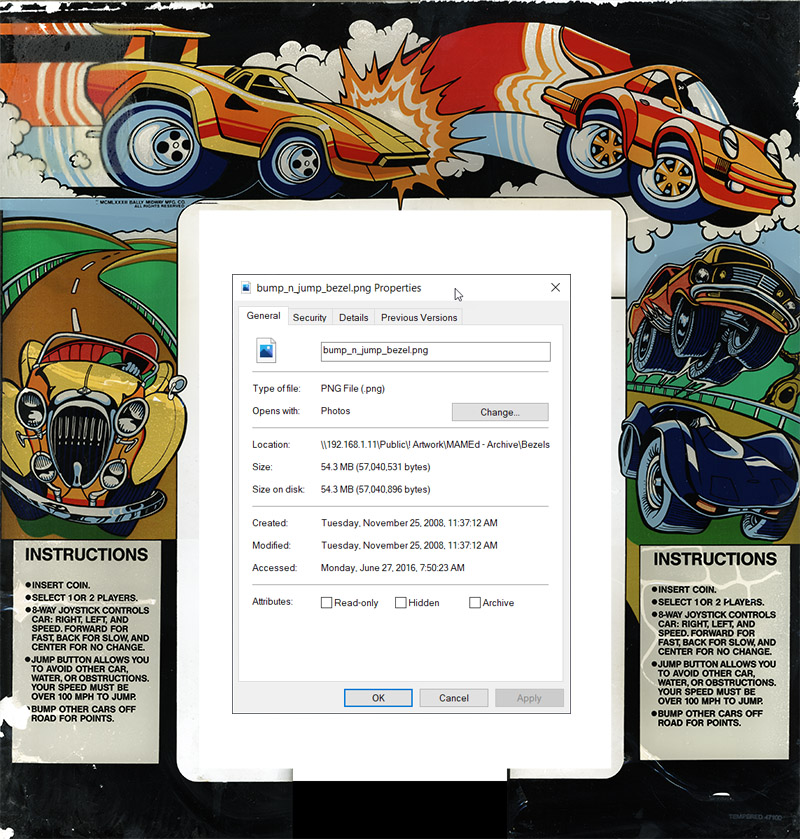
Task: Check the Hidden attribute box
Action: point(400,603)
